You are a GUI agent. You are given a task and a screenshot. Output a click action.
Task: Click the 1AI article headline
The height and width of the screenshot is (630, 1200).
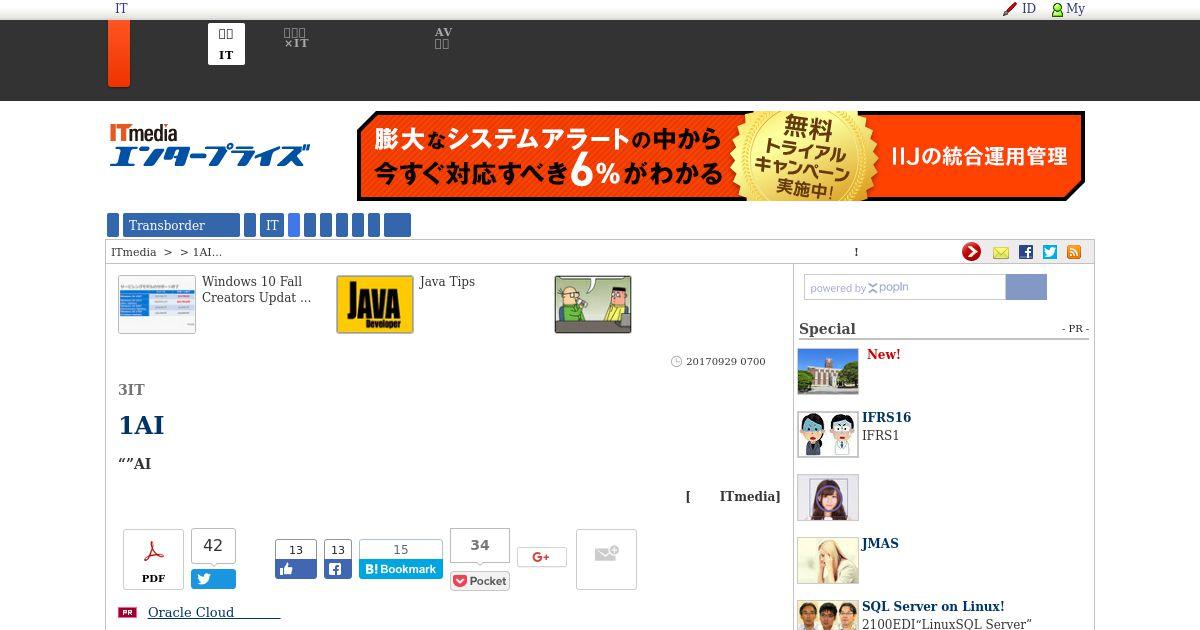tap(141, 425)
